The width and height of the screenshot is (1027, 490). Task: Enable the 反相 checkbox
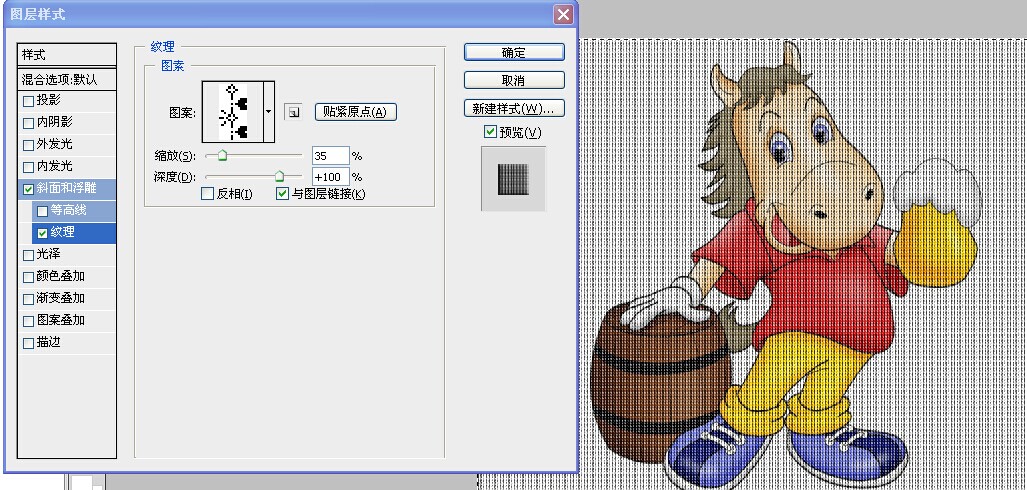coord(208,194)
